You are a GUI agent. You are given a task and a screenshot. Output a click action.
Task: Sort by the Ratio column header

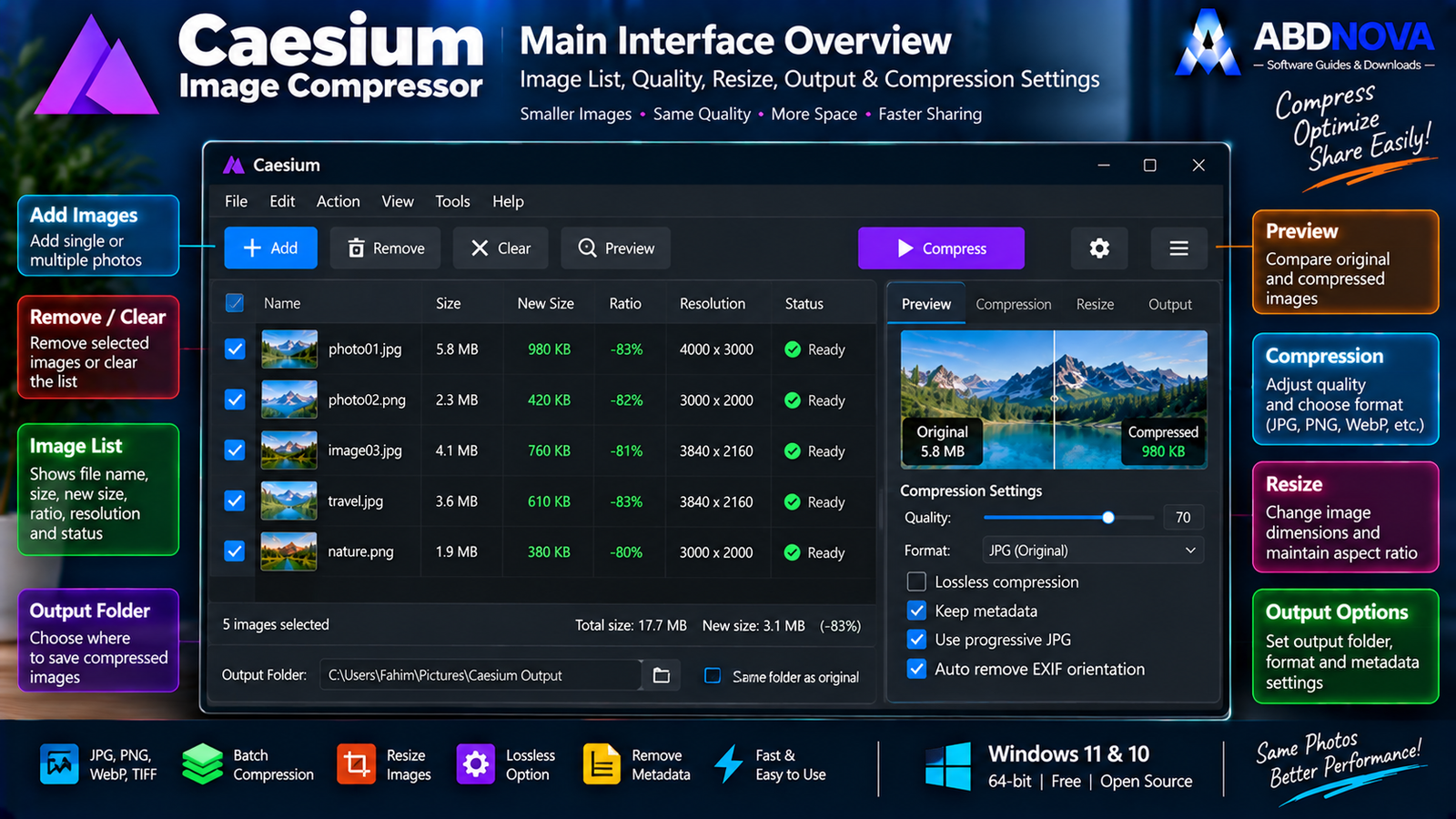[x=625, y=304]
